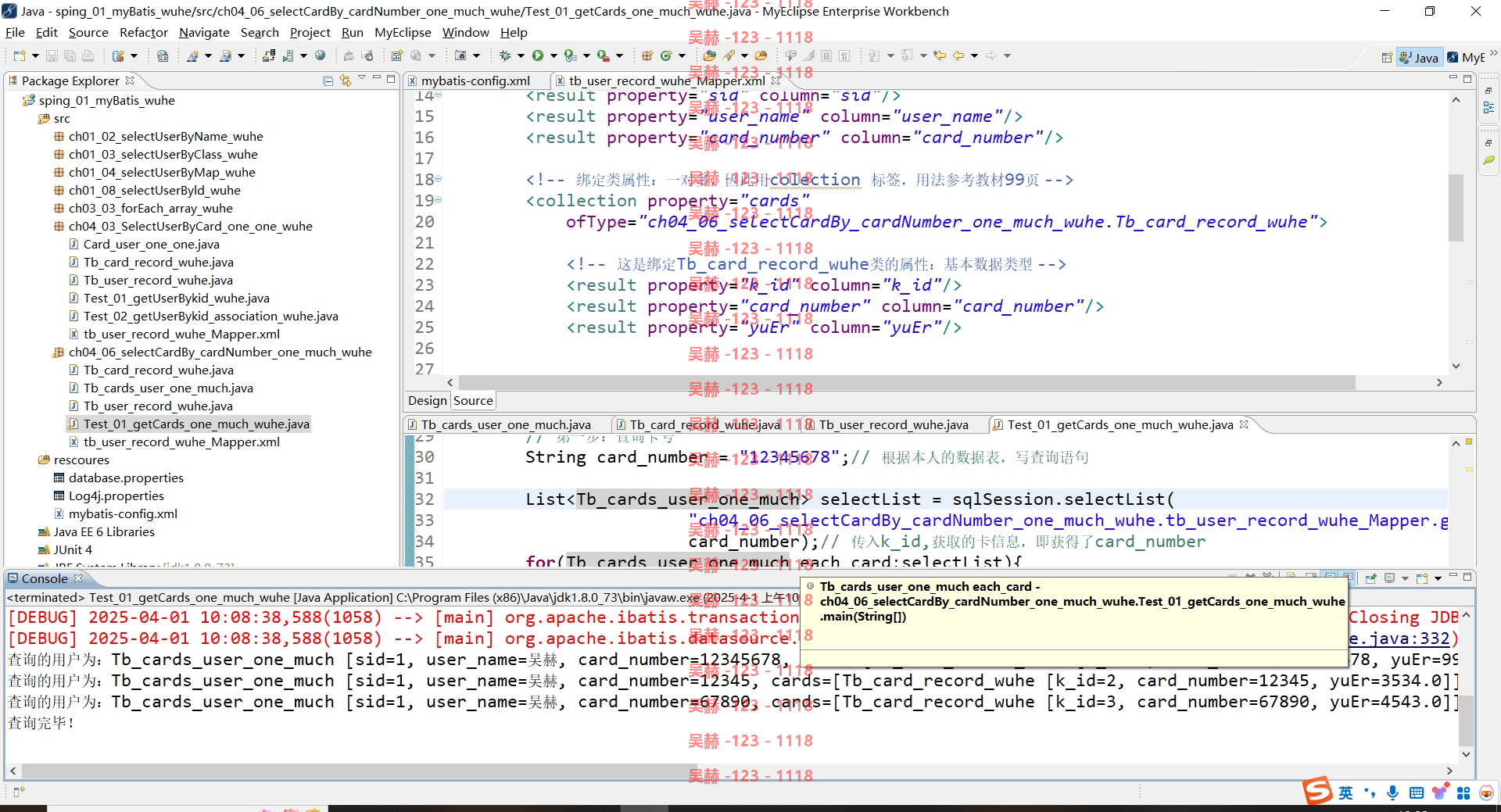Click the Print toolbar icon
The height and width of the screenshot is (812, 1501).
(88, 56)
